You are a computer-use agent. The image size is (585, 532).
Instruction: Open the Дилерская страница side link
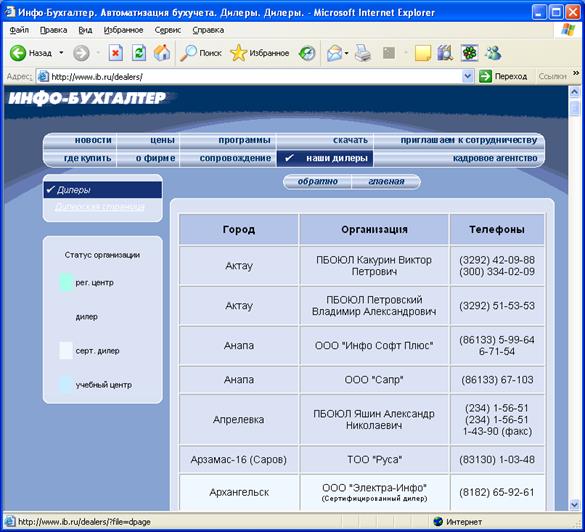pos(100,207)
